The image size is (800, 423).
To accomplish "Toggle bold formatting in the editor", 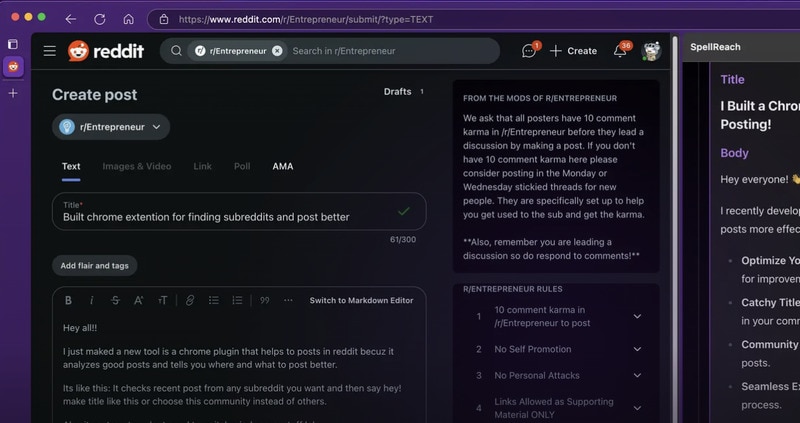I will click(x=69, y=300).
